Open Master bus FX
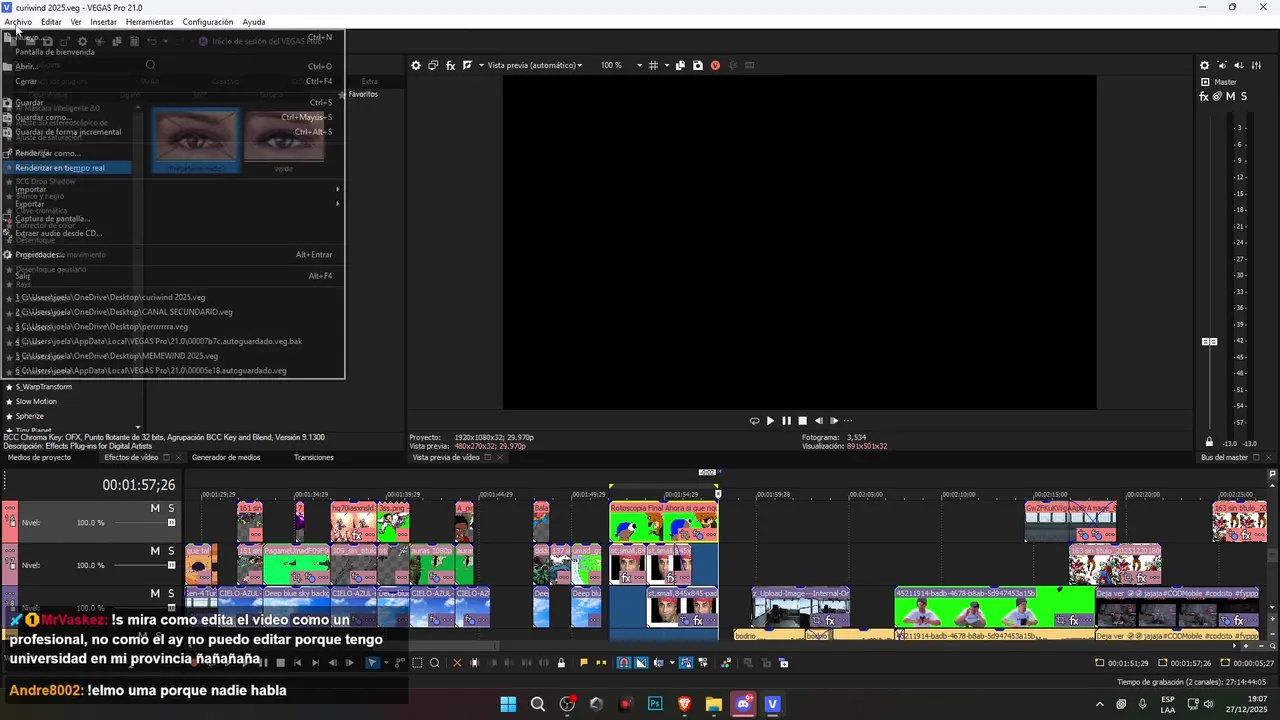The width and height of the screenshot is (1280, 720). pyautogui.click(x=1204, y=96)
